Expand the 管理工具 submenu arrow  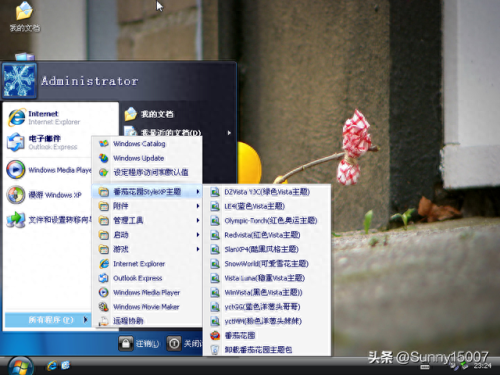(x=198, y=220)
